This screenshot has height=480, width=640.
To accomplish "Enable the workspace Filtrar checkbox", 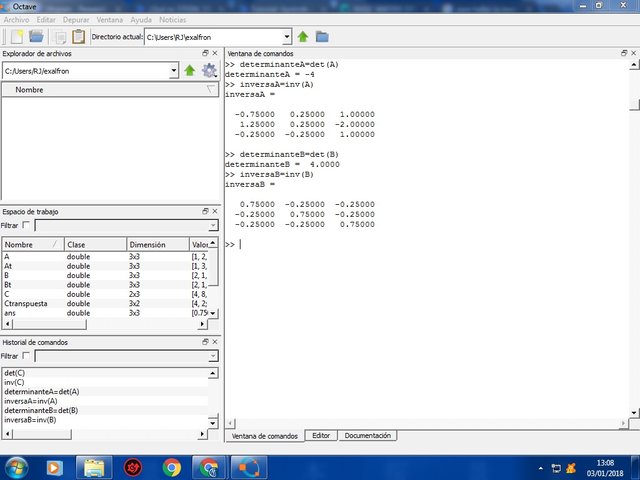I will coord(26,225).
